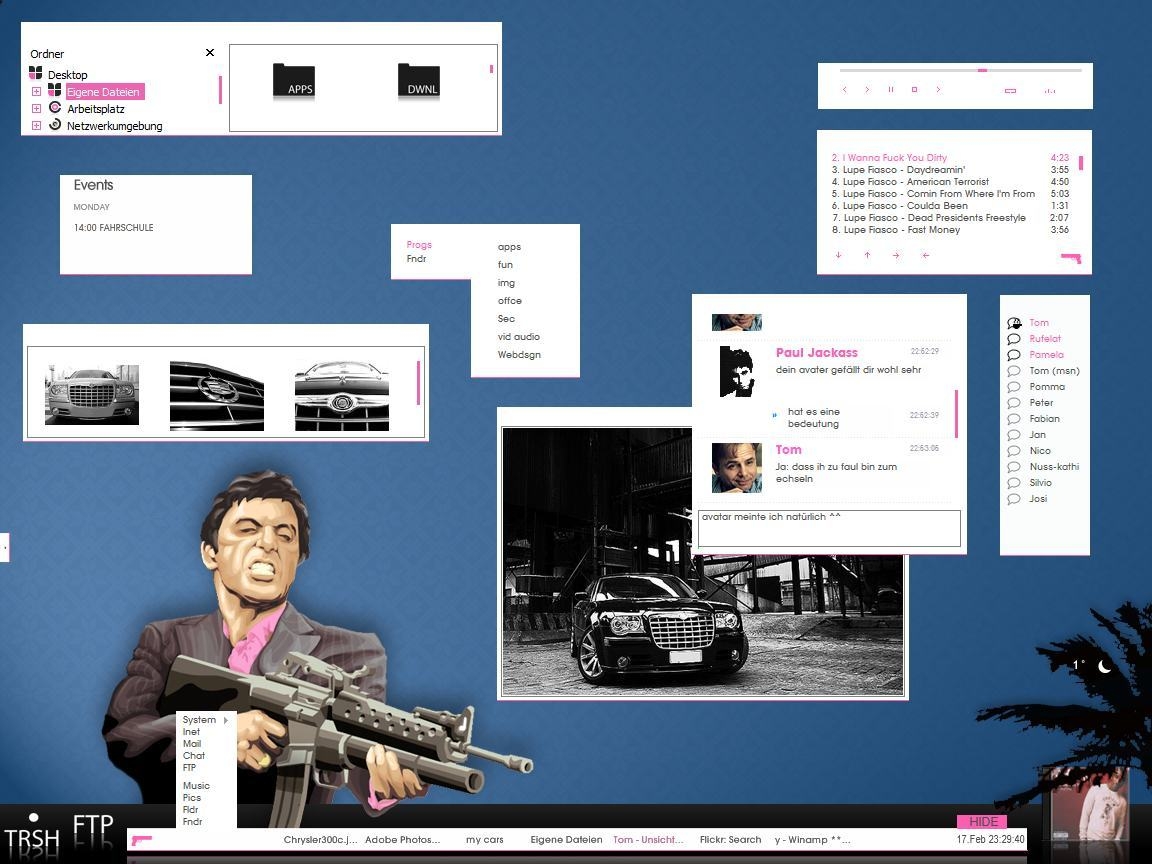The image size is (1152, 864).
Task: Switch to Flickr: Search taskbar item
Action: [x=730, y=840]
